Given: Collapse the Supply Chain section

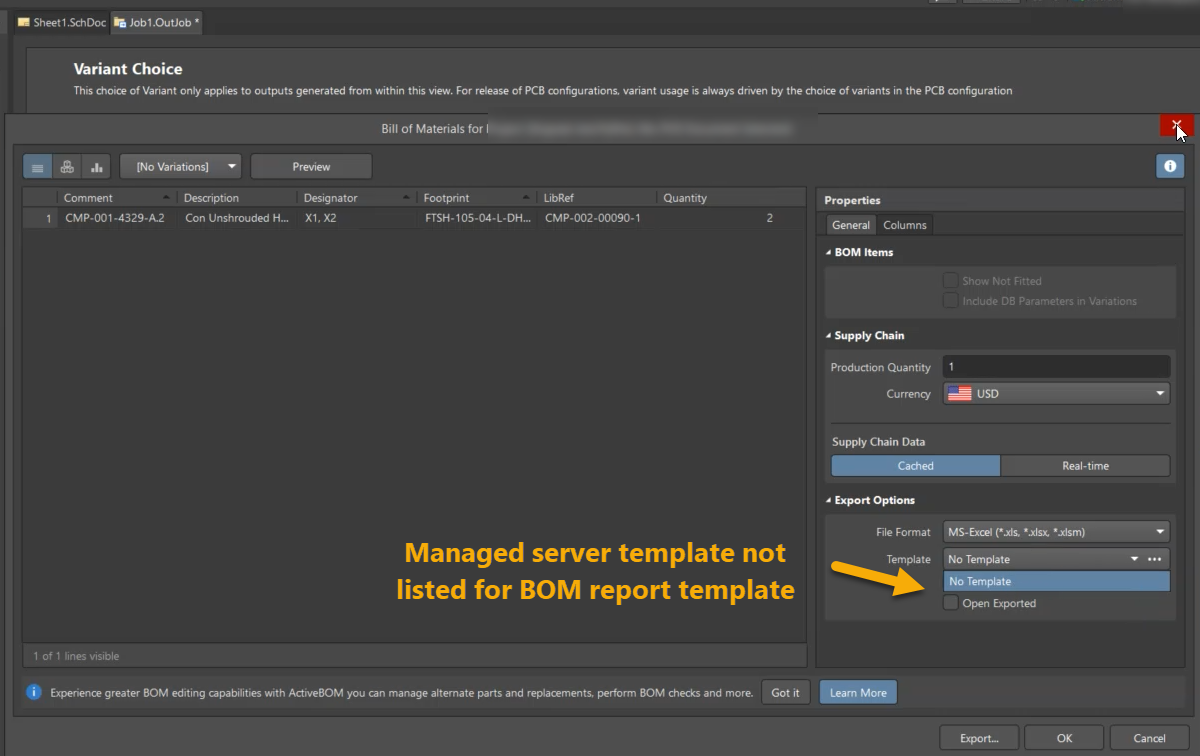Looking at the screenshot, I should pyautogui.click(x=828, y=335).
